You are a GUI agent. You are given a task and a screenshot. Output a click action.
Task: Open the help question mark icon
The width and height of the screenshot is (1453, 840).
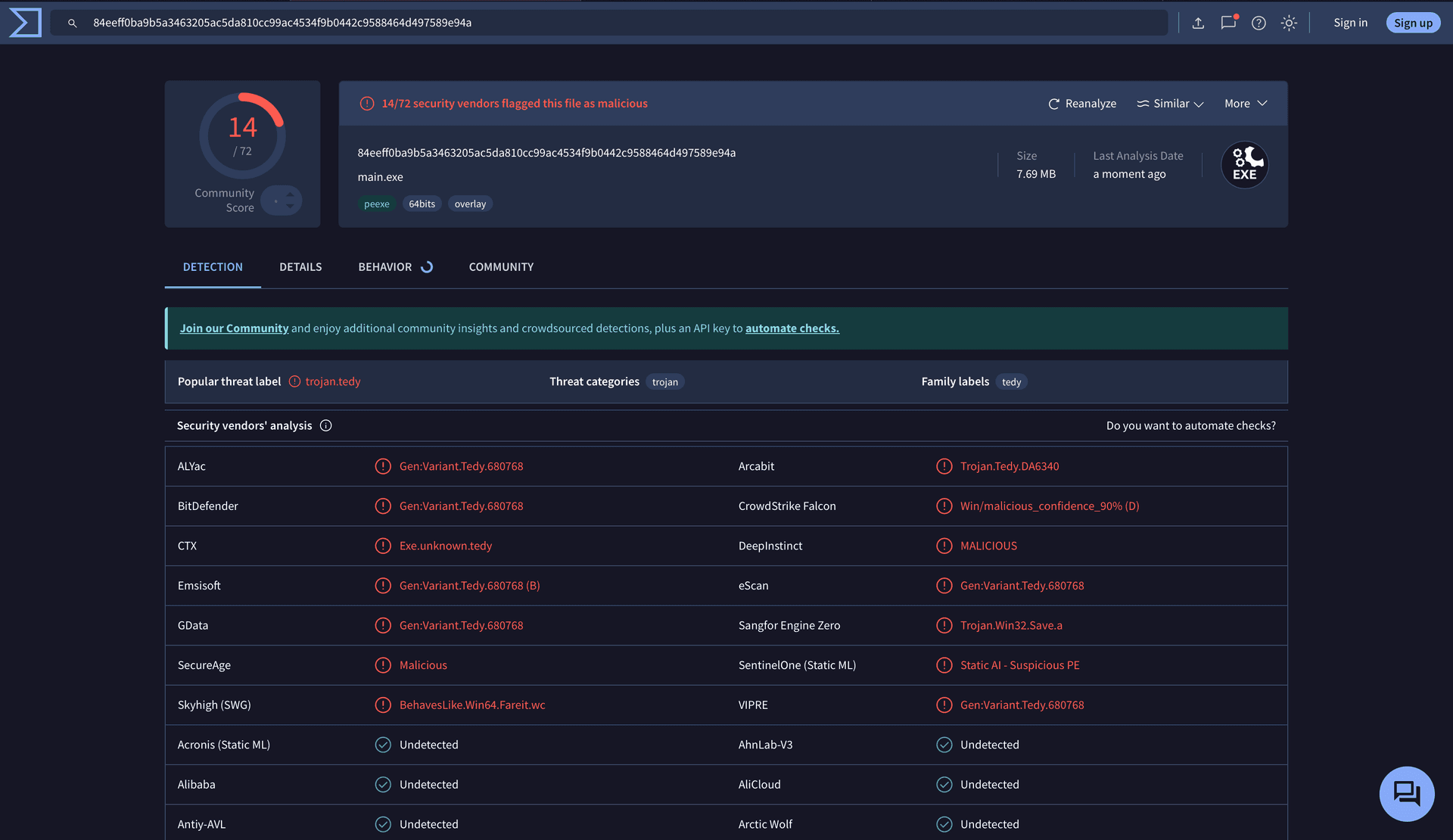tap(1259, 23)
